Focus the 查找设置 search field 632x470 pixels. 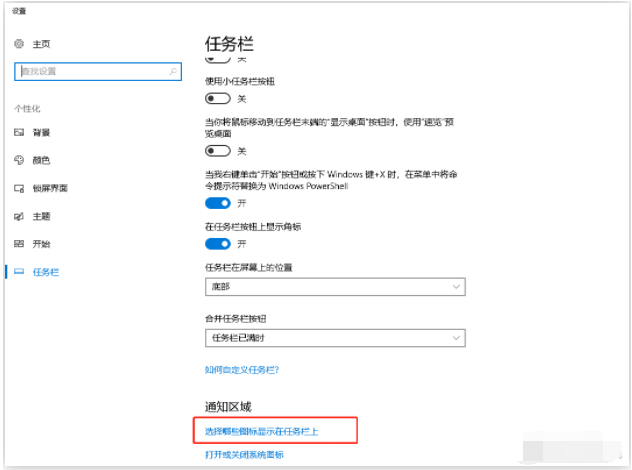98,71
